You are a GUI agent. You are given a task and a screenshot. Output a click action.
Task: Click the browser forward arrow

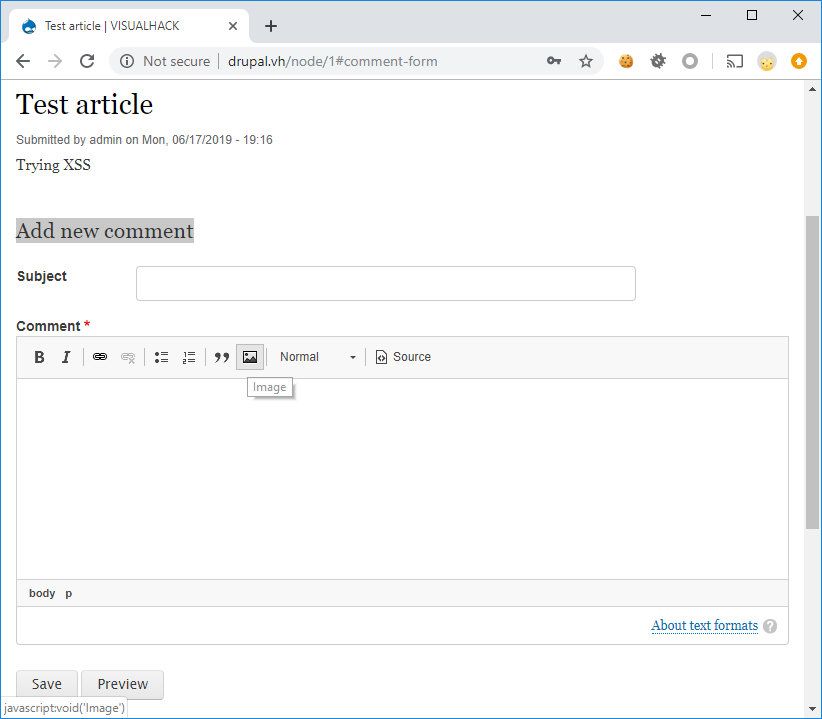click(55, 61)
